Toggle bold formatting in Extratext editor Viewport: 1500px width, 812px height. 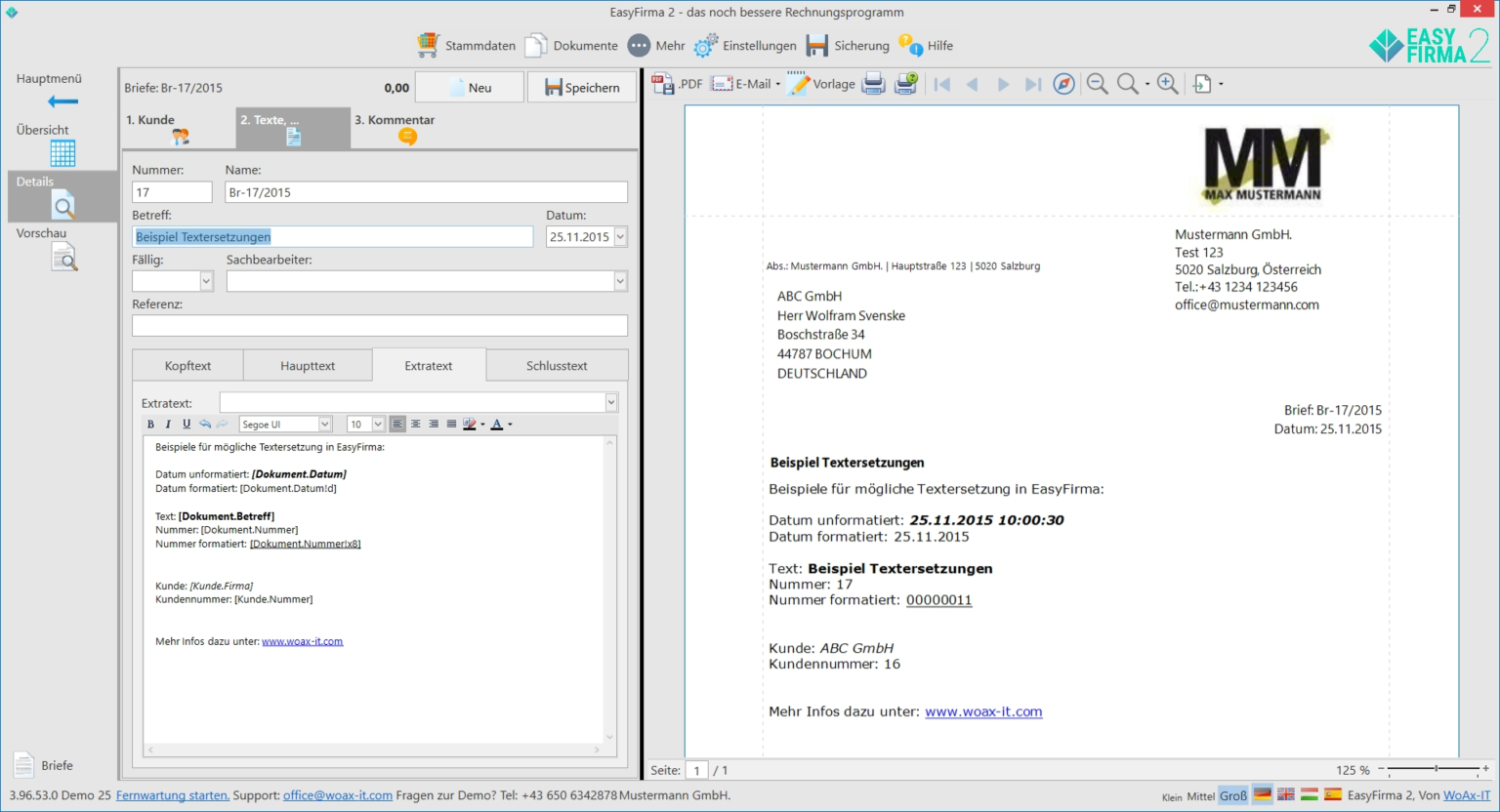[150, 425]
